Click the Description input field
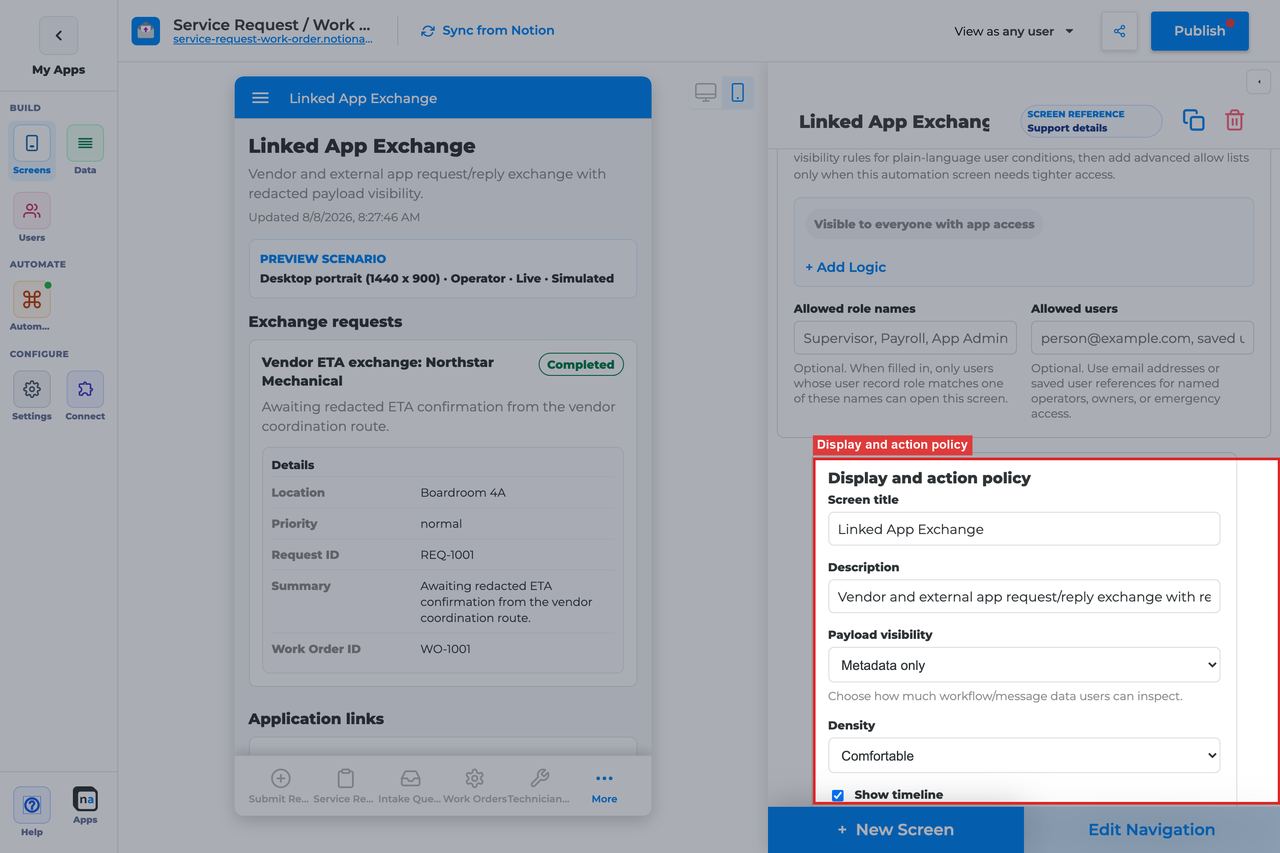This screenshot has height=853, width=1280. tap(1024, 597)
